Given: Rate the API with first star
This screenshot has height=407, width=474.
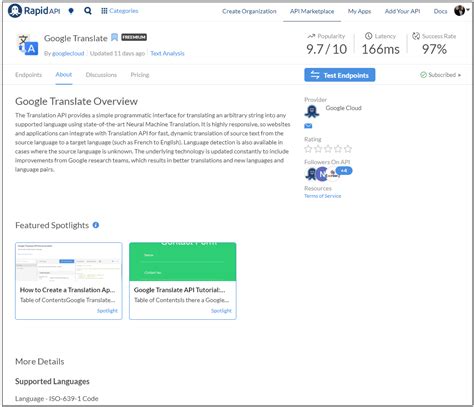Looking at the screenshot, I should click(x=308, y=149).
